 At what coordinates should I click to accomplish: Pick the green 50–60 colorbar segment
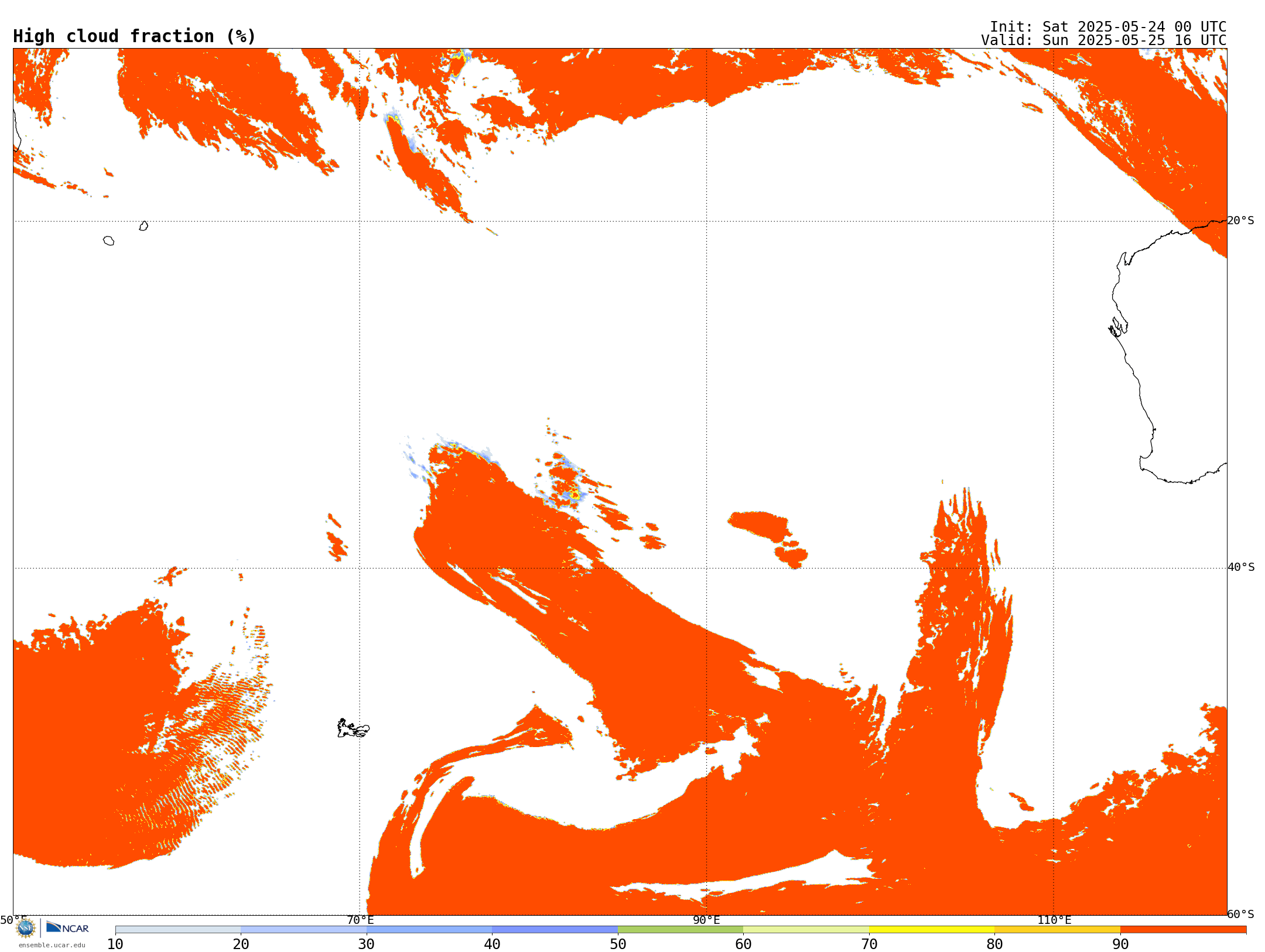pos(681,930)
